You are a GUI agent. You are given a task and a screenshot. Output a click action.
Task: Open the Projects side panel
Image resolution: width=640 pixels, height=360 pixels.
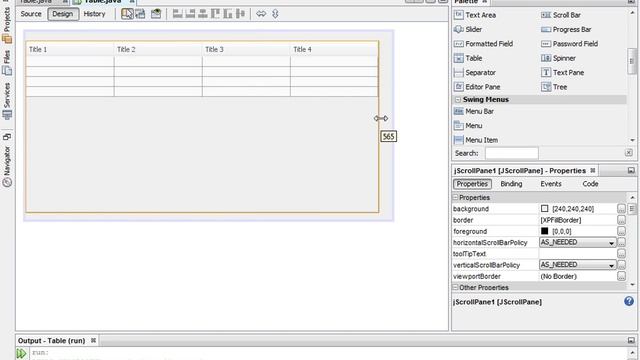point(7,24)
